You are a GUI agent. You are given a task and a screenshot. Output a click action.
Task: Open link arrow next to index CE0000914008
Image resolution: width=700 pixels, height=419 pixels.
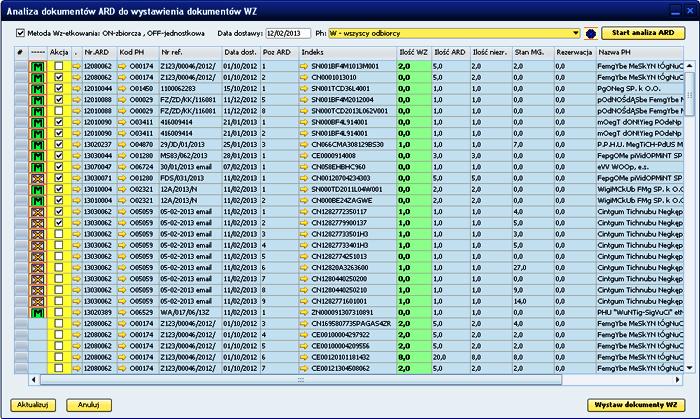pyautogui.click(x=304, y=156)
